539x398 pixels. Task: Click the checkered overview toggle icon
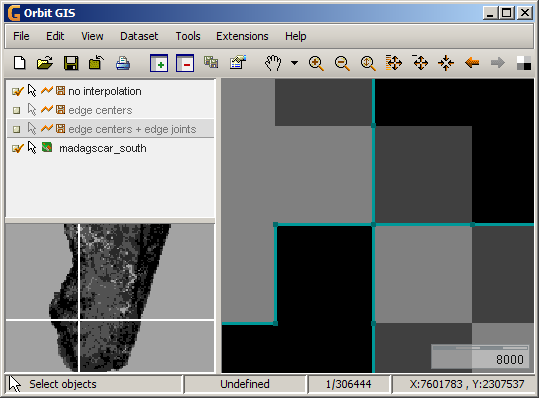coord(524,63)
